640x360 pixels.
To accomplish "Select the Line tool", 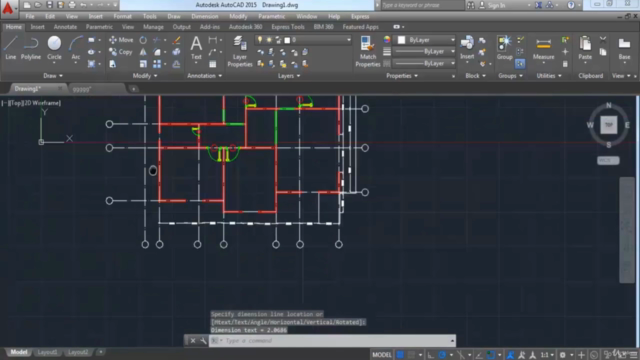I will tap(10, 48).
